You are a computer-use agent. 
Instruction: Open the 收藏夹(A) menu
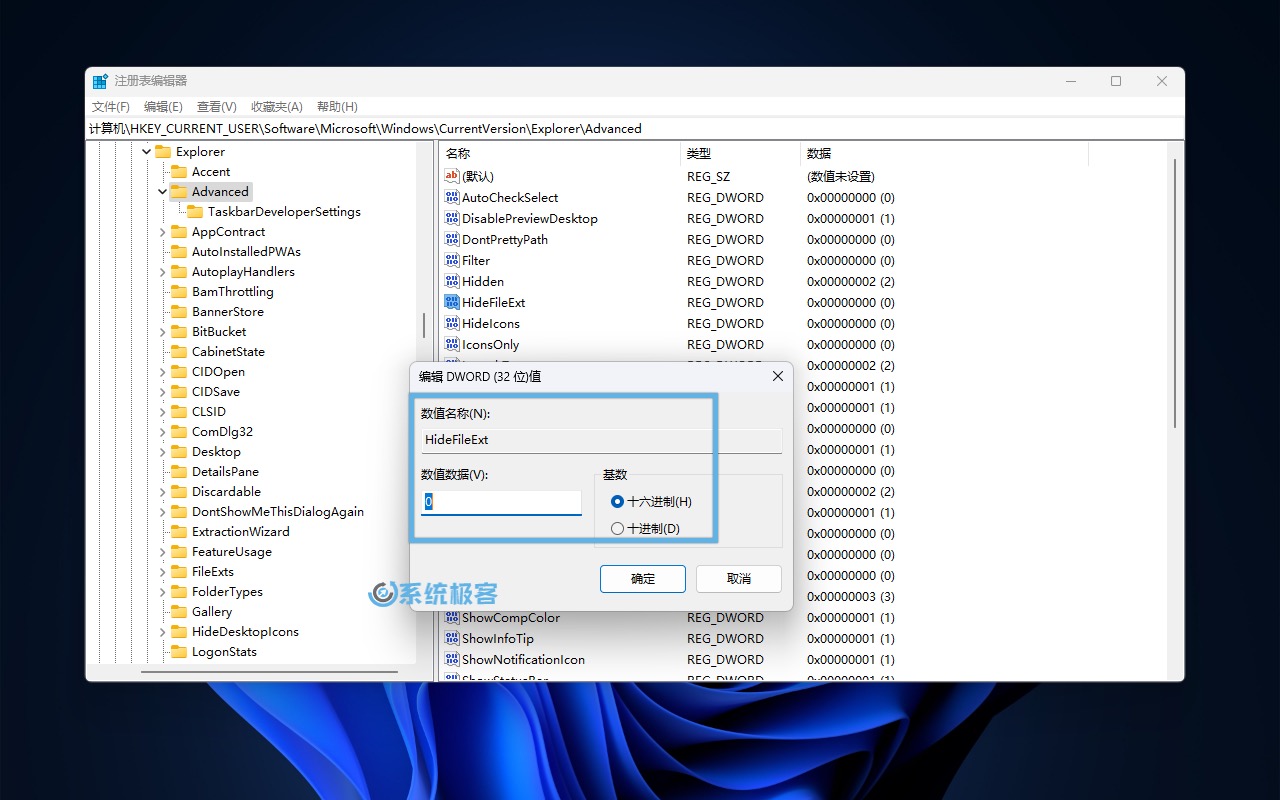[277, 107]
